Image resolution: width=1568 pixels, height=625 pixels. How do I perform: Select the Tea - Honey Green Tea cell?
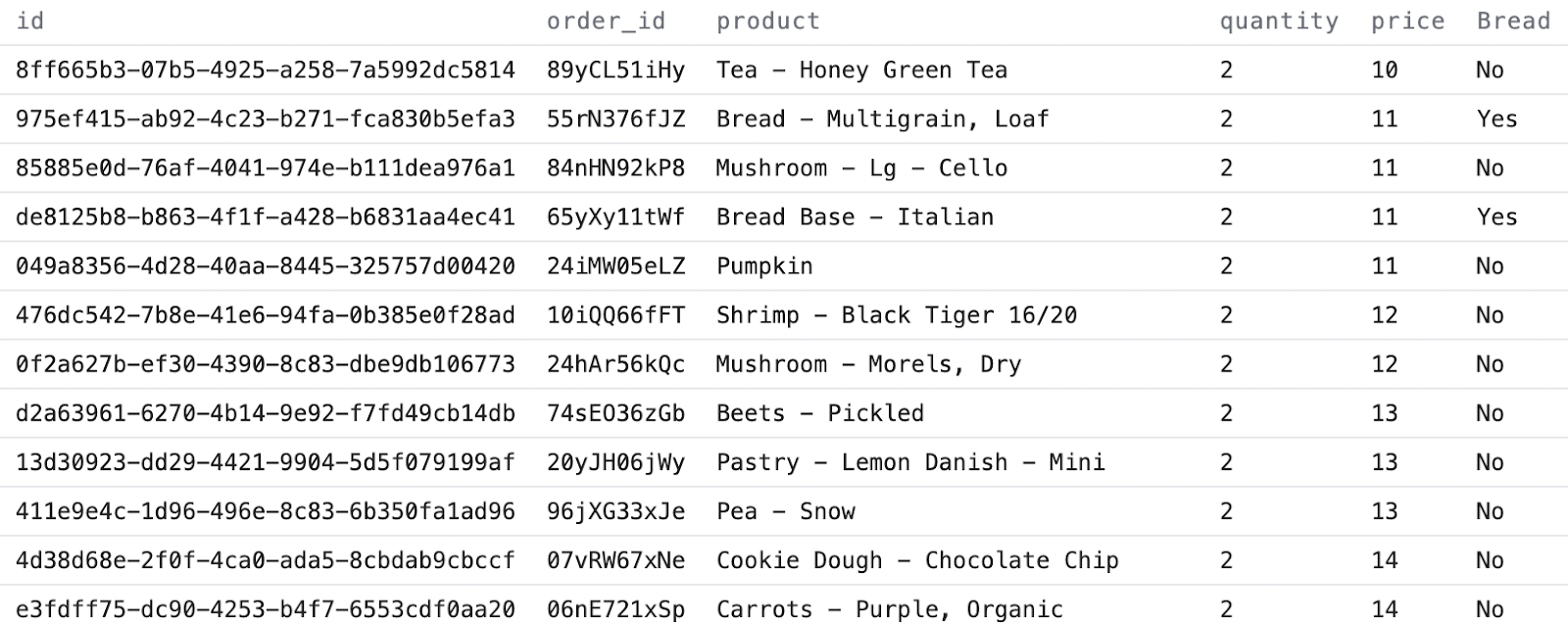[x=861, y=70]
